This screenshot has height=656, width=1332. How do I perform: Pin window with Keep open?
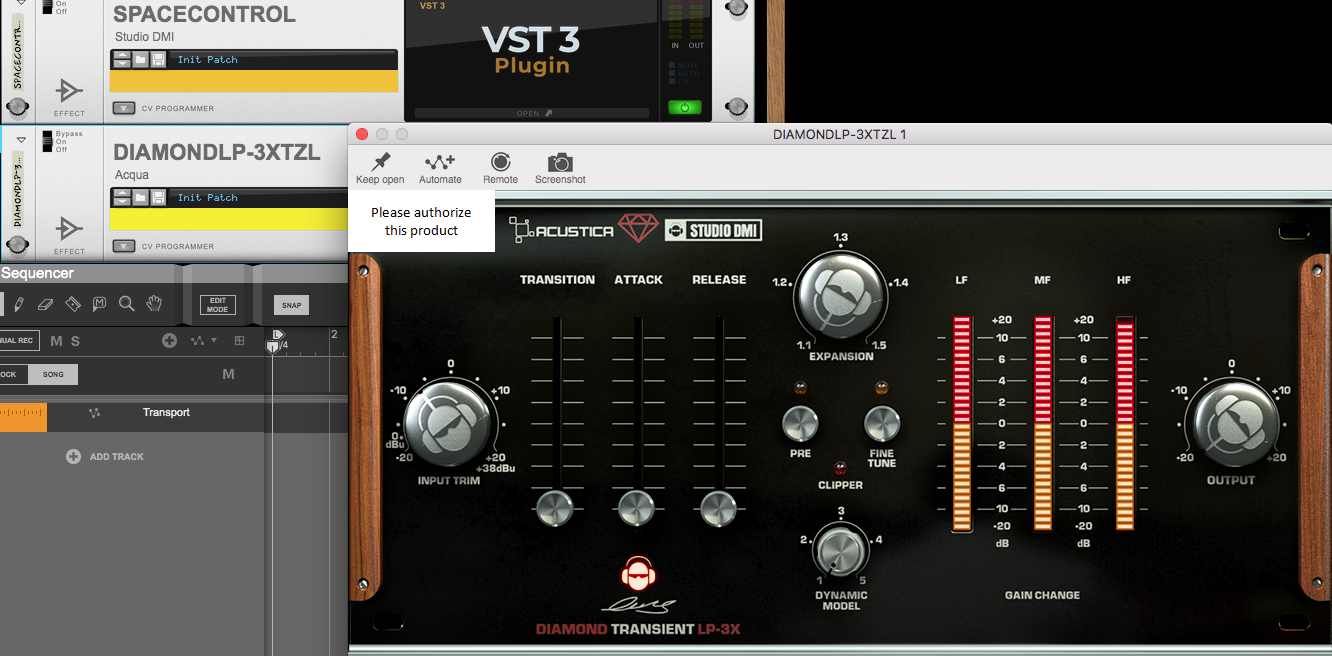tap(380, 168)
